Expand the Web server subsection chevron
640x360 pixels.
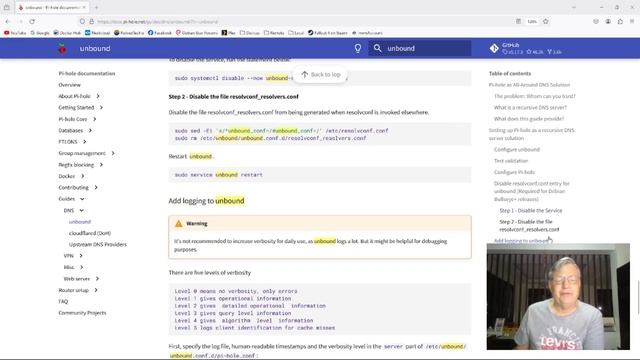click(97, 278)
